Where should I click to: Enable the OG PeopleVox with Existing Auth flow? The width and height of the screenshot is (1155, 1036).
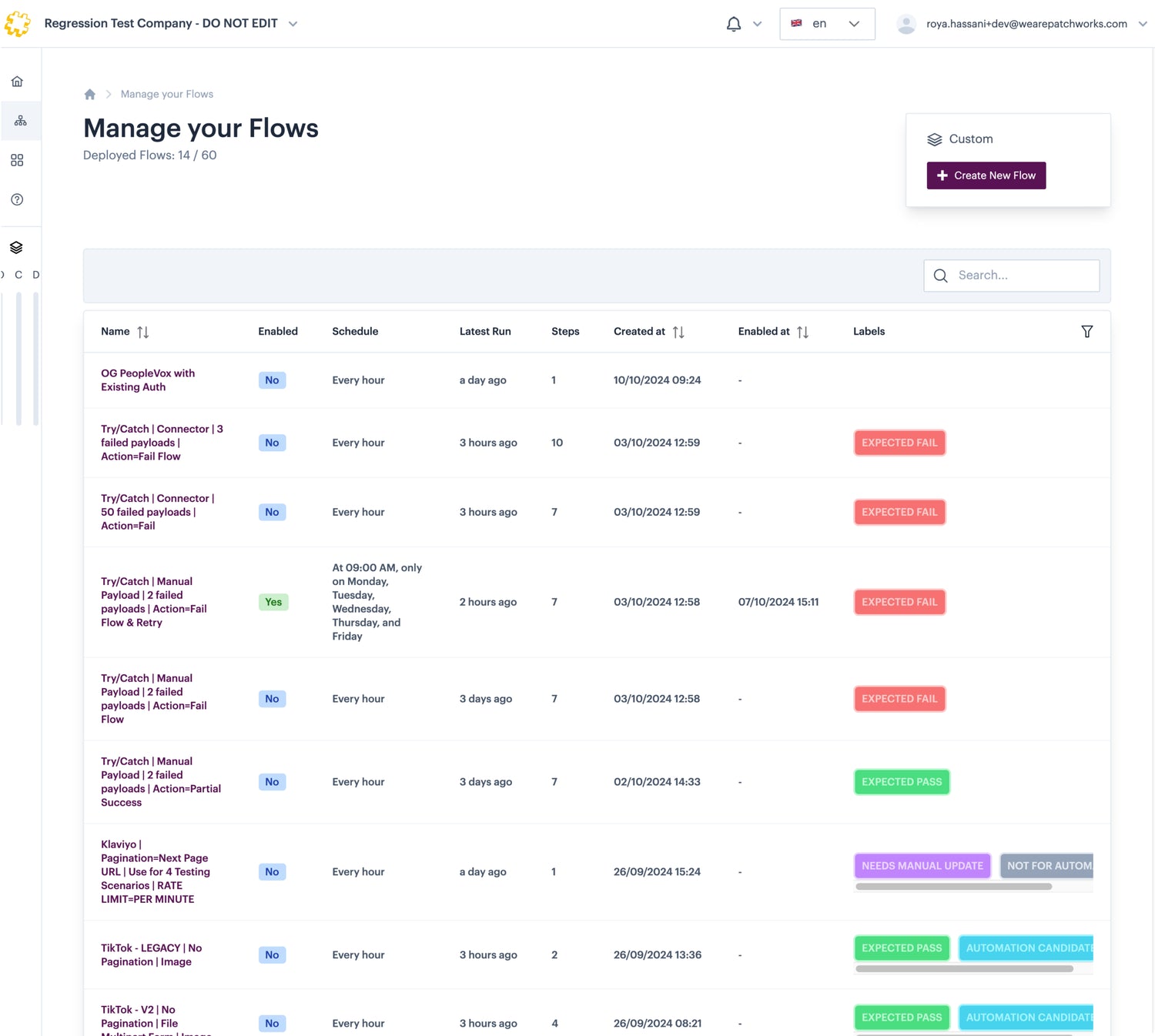tap(271, 379)
